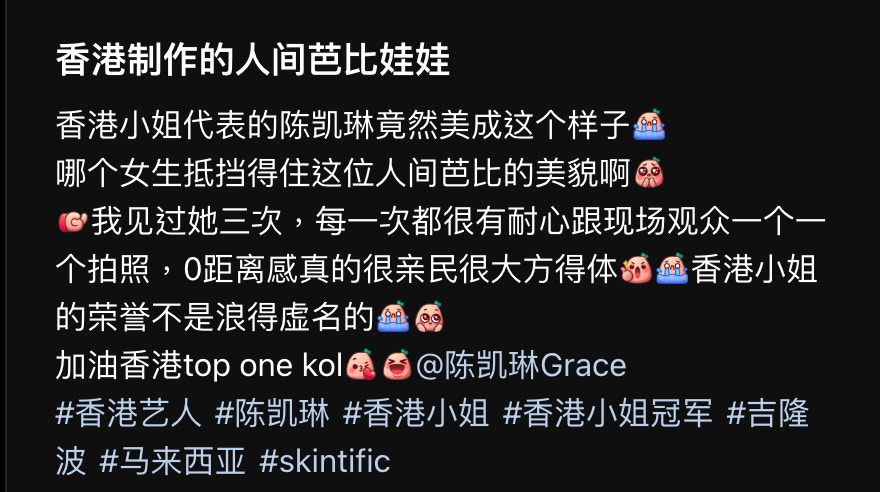Click the kissing emoji after top one kol
This screenshot has width=880, height=492.
(x=361, y=365)
